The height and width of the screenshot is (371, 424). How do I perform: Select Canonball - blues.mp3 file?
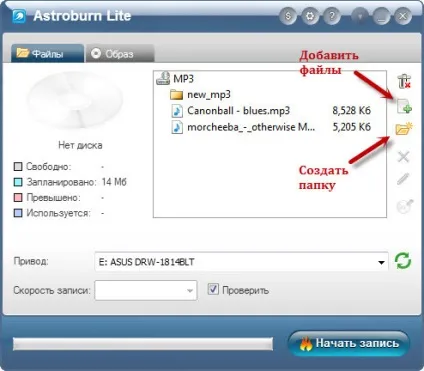click(x=271, y=111)
